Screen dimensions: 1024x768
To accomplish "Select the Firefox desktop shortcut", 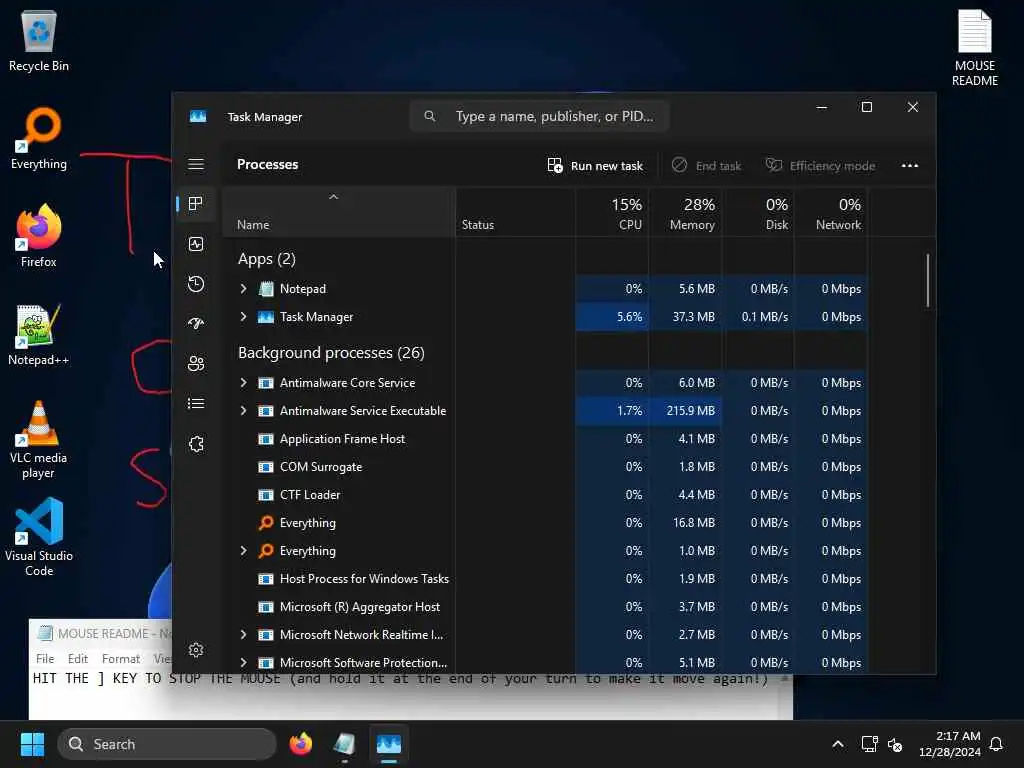I will pyautogui.click(x=39, y=236).
